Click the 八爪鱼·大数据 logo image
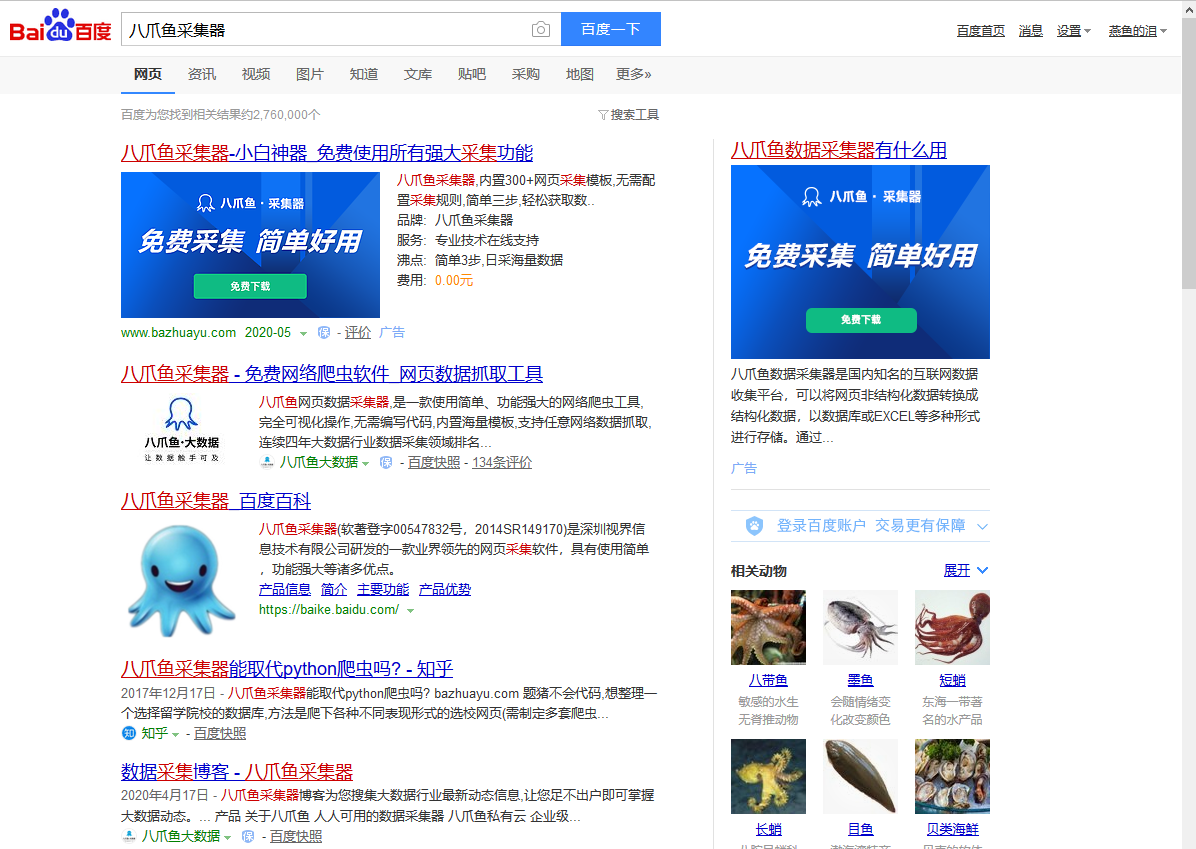 [182, 429]
